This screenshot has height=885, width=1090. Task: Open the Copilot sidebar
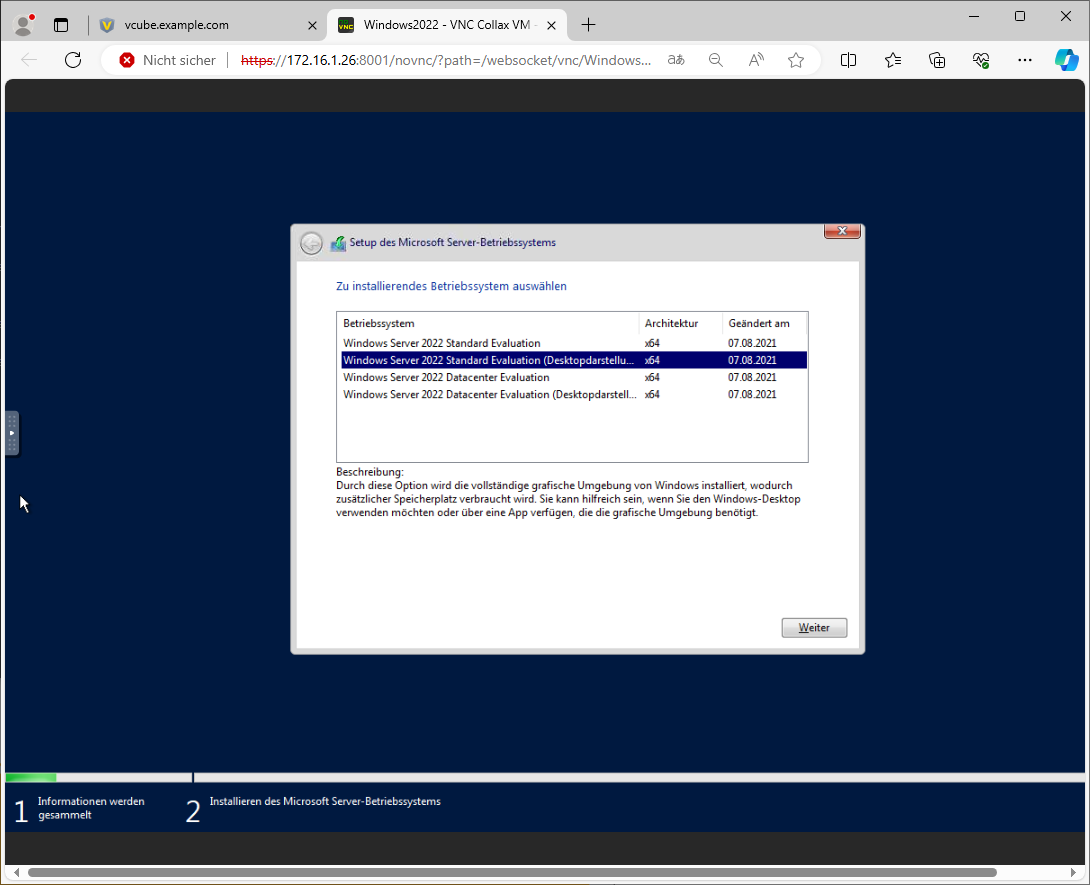coord(1066,60)
